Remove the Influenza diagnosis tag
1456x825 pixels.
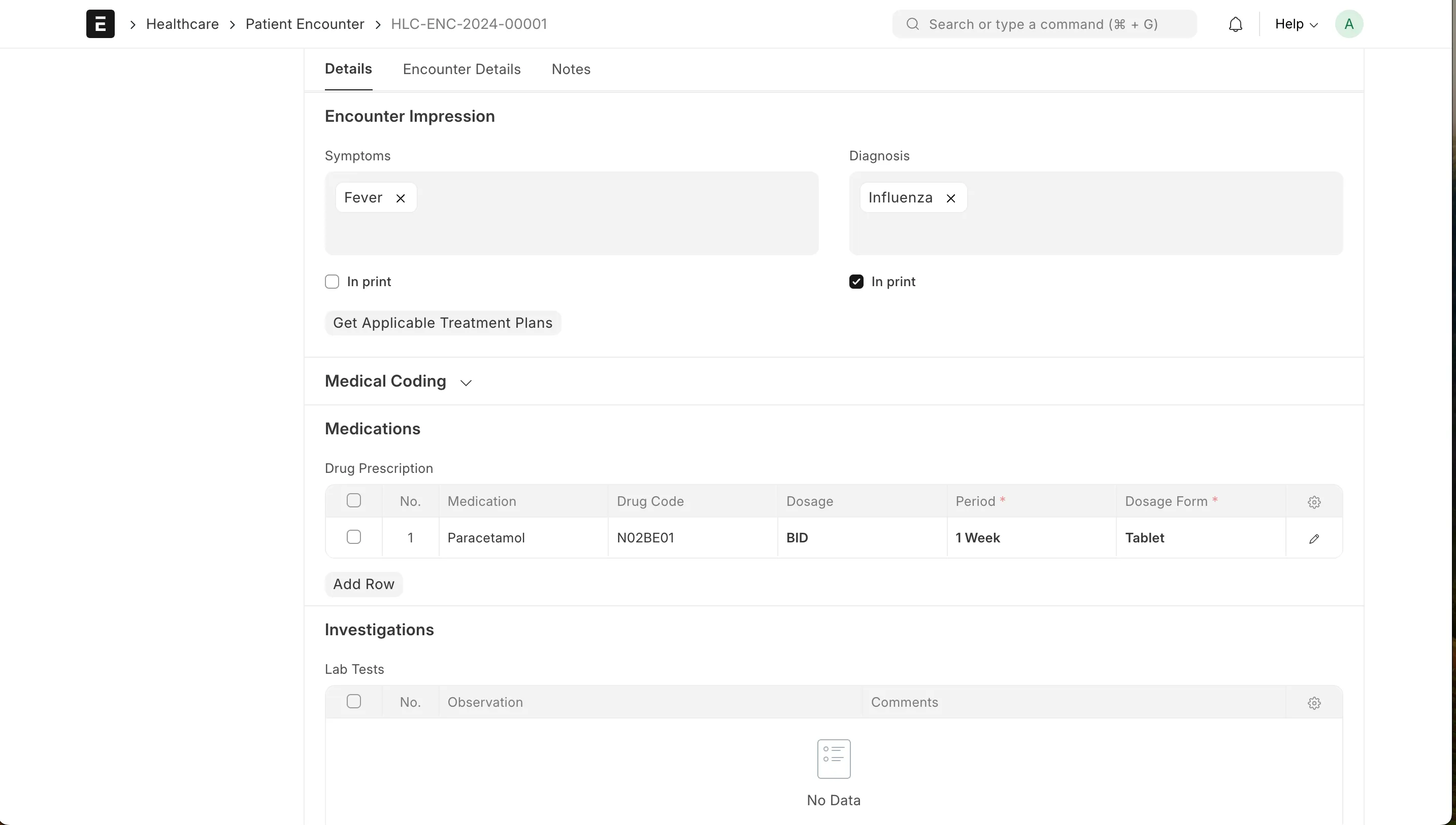coord(951,198)
